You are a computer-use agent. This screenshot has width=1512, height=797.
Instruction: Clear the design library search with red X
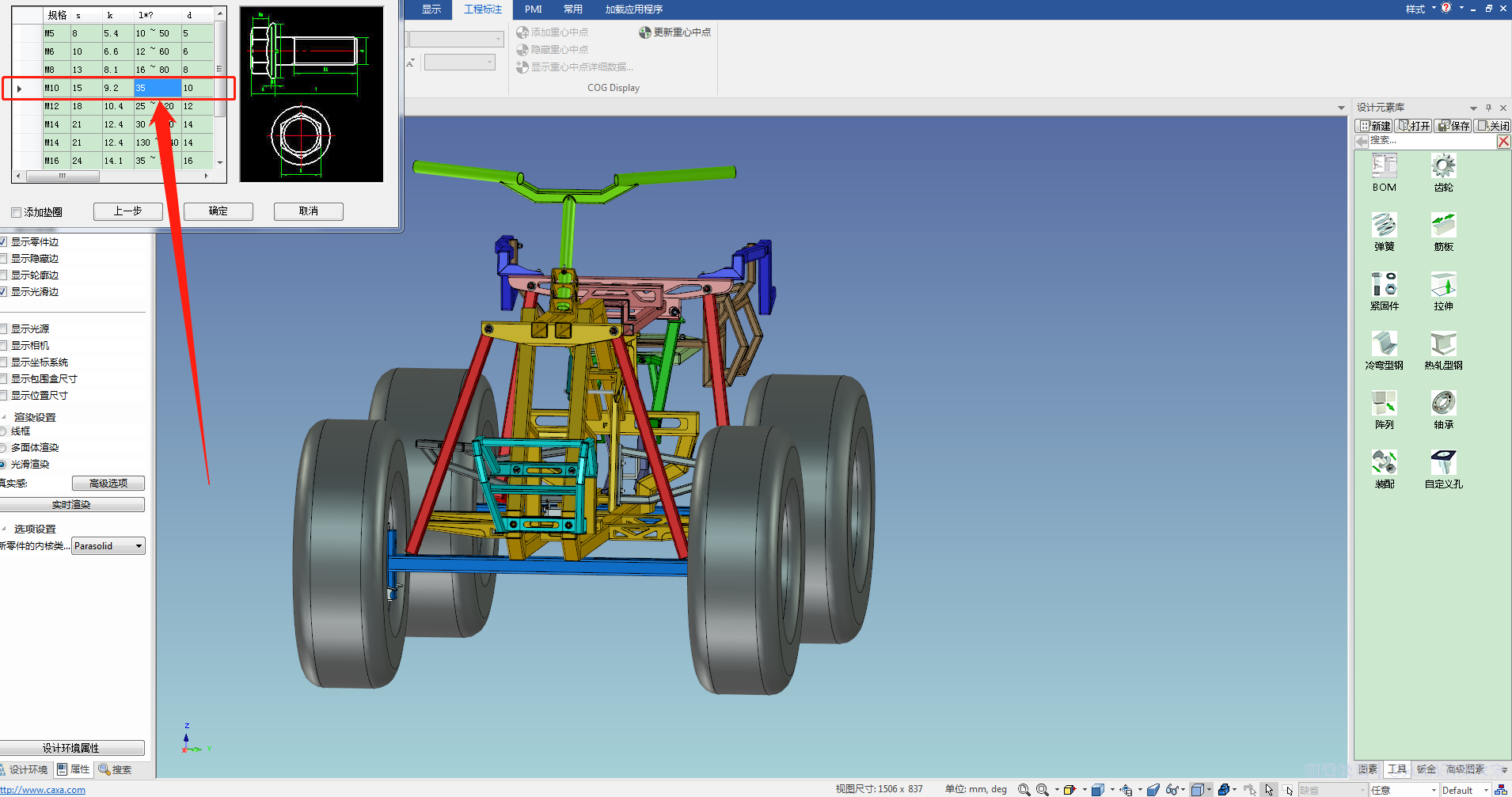tap(1503, 141)
